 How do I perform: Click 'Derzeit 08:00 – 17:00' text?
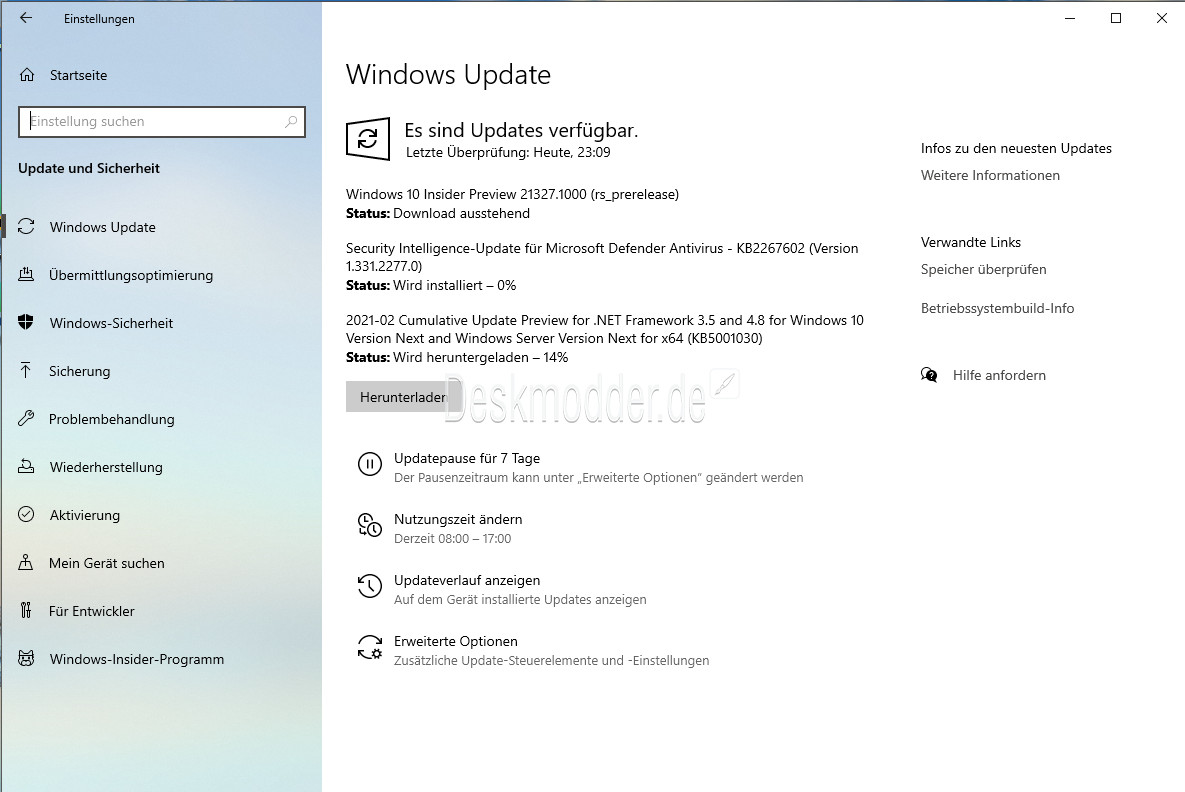[x=453, y=538]
